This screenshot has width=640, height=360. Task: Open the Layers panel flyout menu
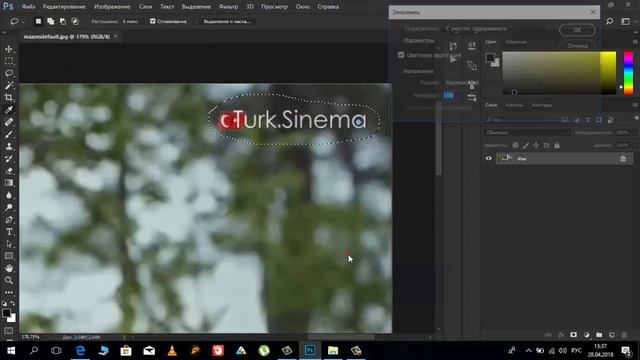(x=635, y=105)
